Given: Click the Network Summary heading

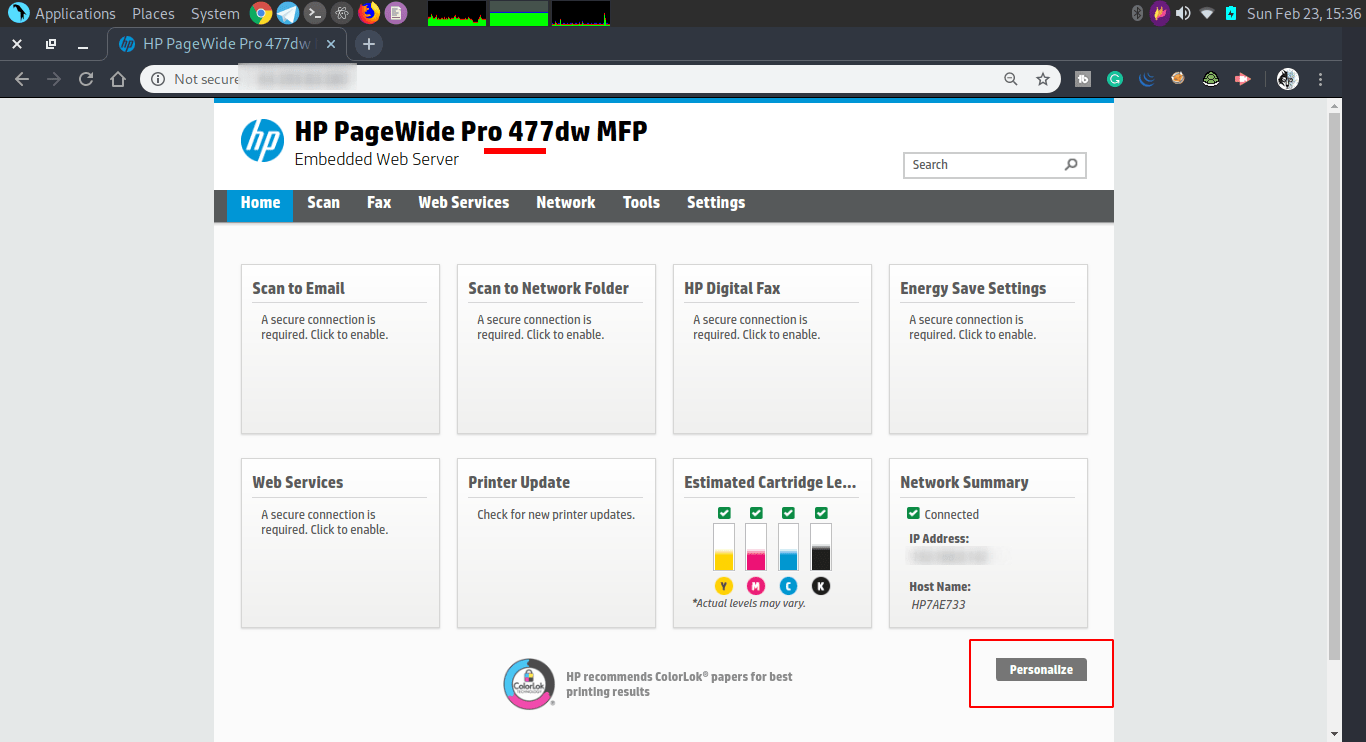Looking at the screenshot, I should (x=964, y=482).
